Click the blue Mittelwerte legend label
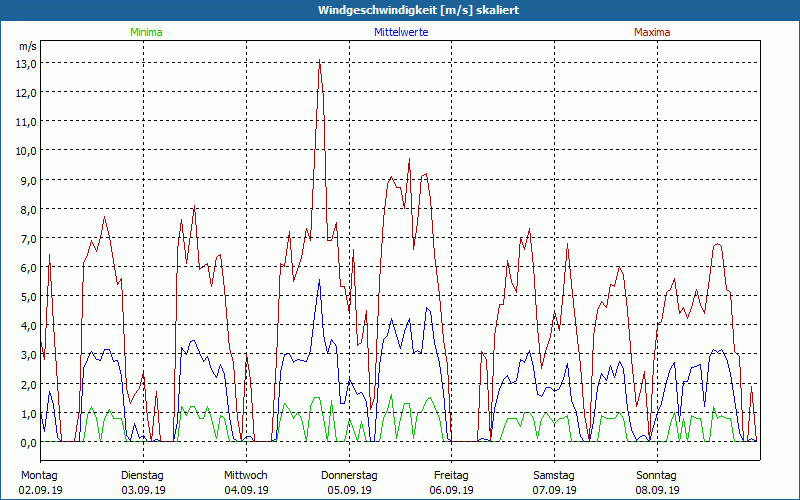Screen dimensions: 800x500 [x=401, y=32]
